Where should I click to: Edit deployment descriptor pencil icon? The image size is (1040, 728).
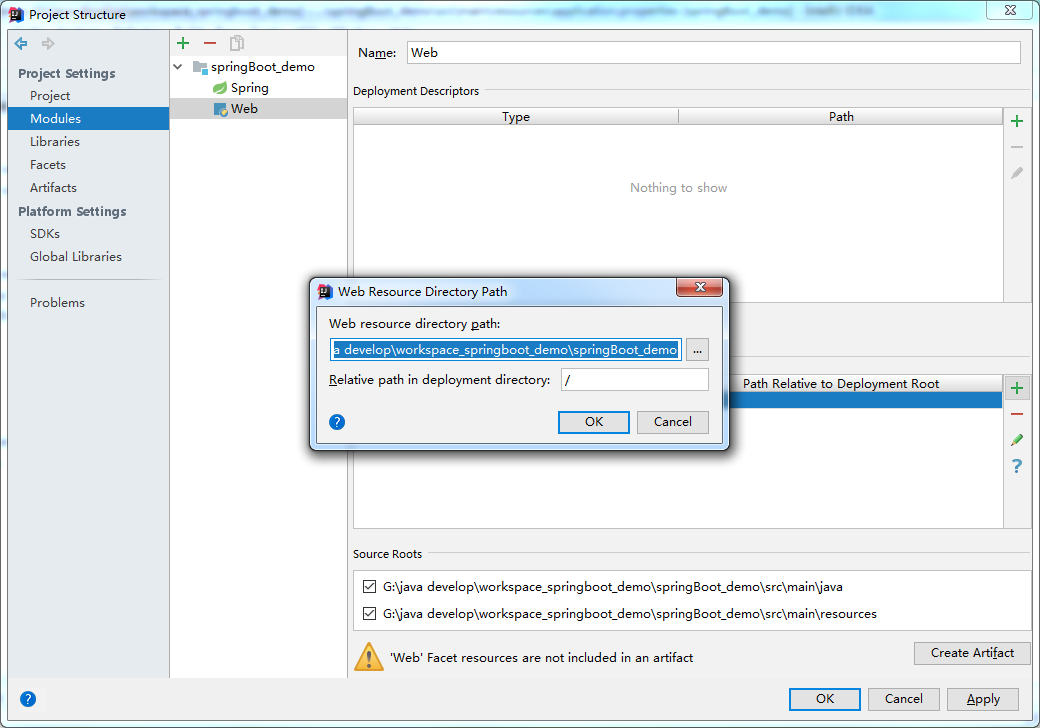[x=1017, y=173]
